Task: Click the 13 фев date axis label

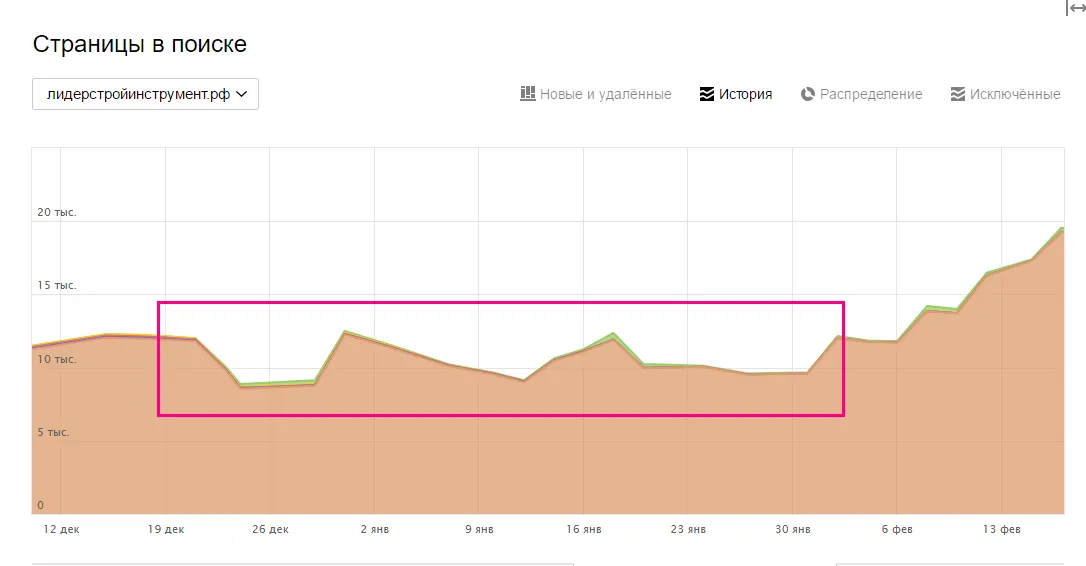Action: tap(1002, 529)
